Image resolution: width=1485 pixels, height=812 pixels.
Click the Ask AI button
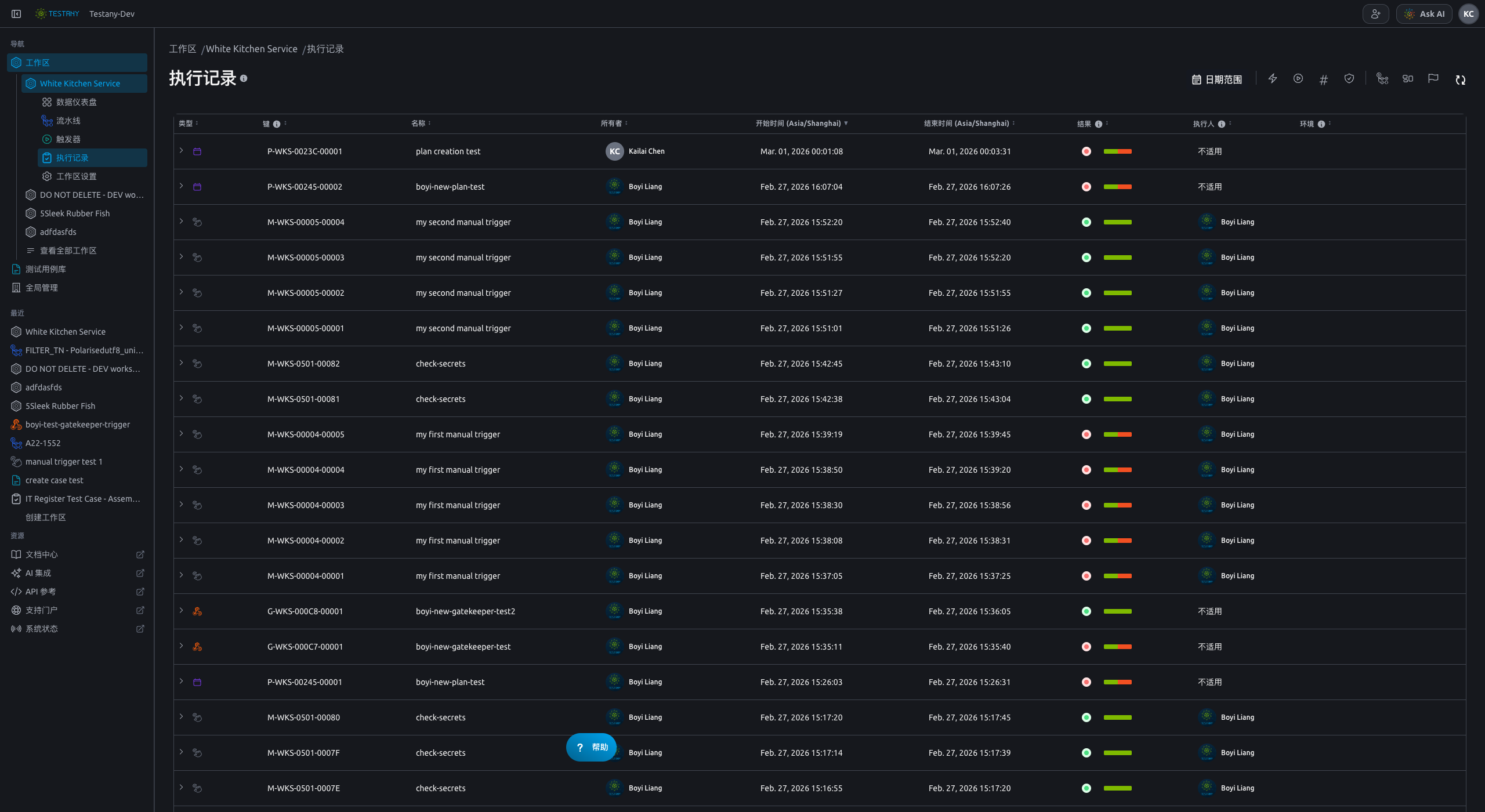[x=1424, y=14]
